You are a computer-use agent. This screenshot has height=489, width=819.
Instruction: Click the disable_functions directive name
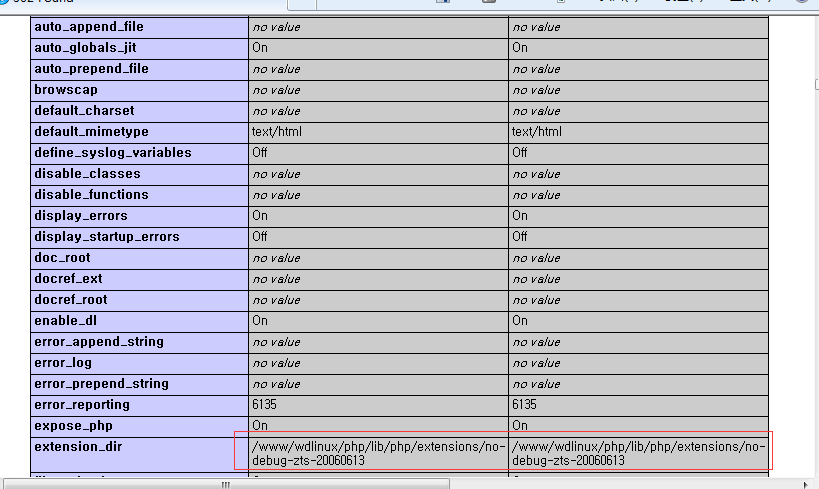point(91,194)
